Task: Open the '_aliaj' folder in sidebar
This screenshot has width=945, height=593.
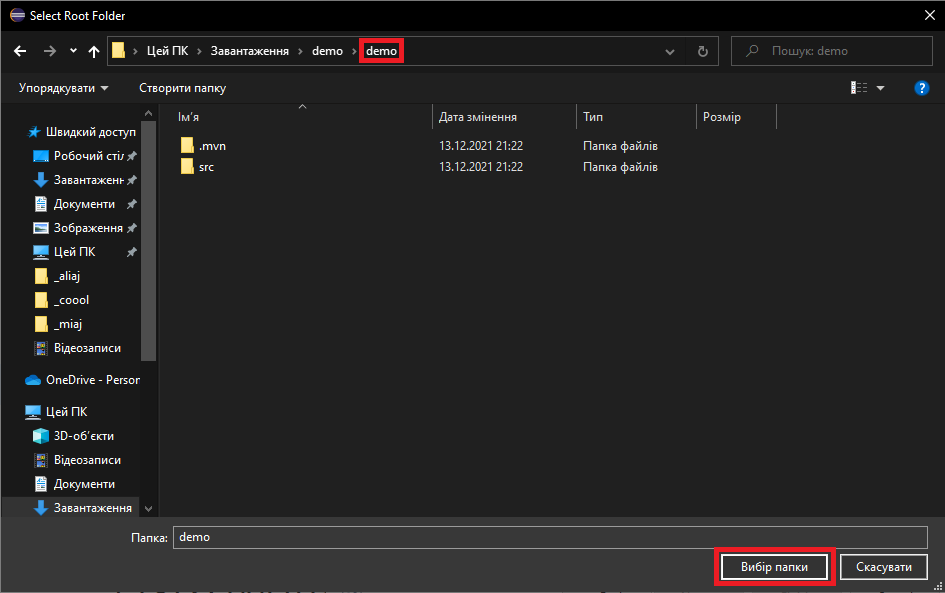Action: point(67,276)
